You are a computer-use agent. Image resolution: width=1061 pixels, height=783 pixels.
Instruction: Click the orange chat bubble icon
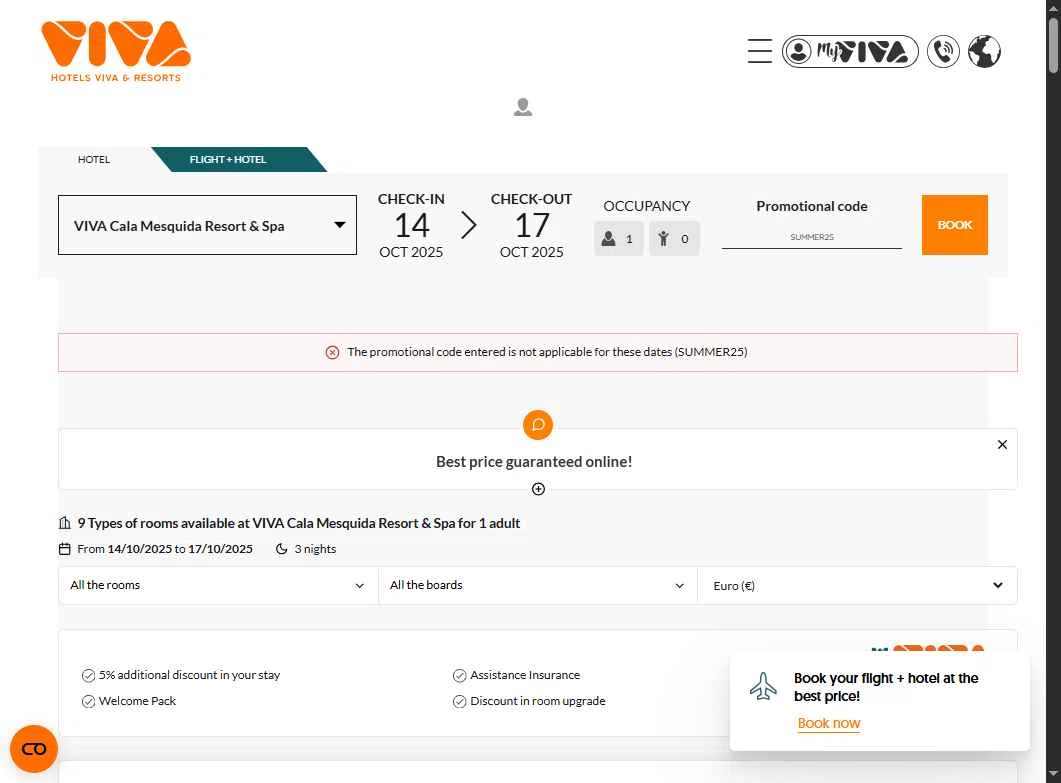click(538, 424)
